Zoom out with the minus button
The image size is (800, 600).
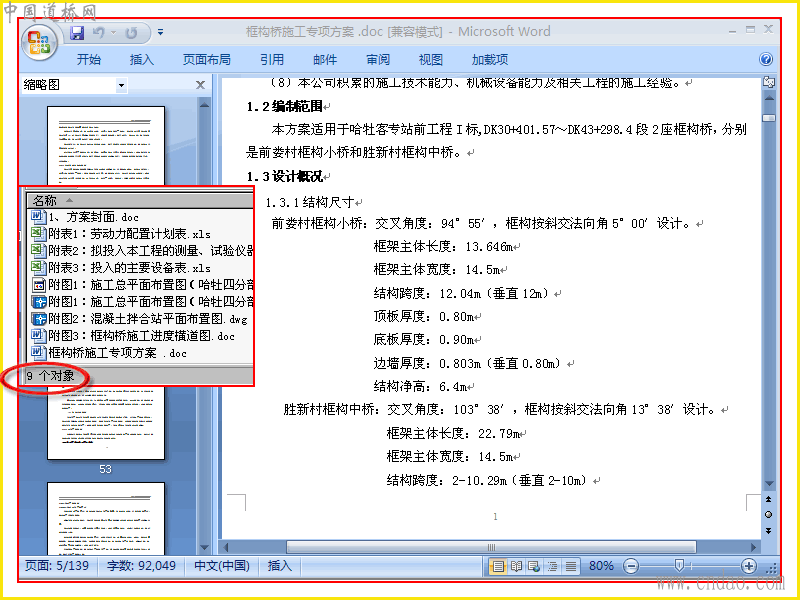(x=631, y=566)
